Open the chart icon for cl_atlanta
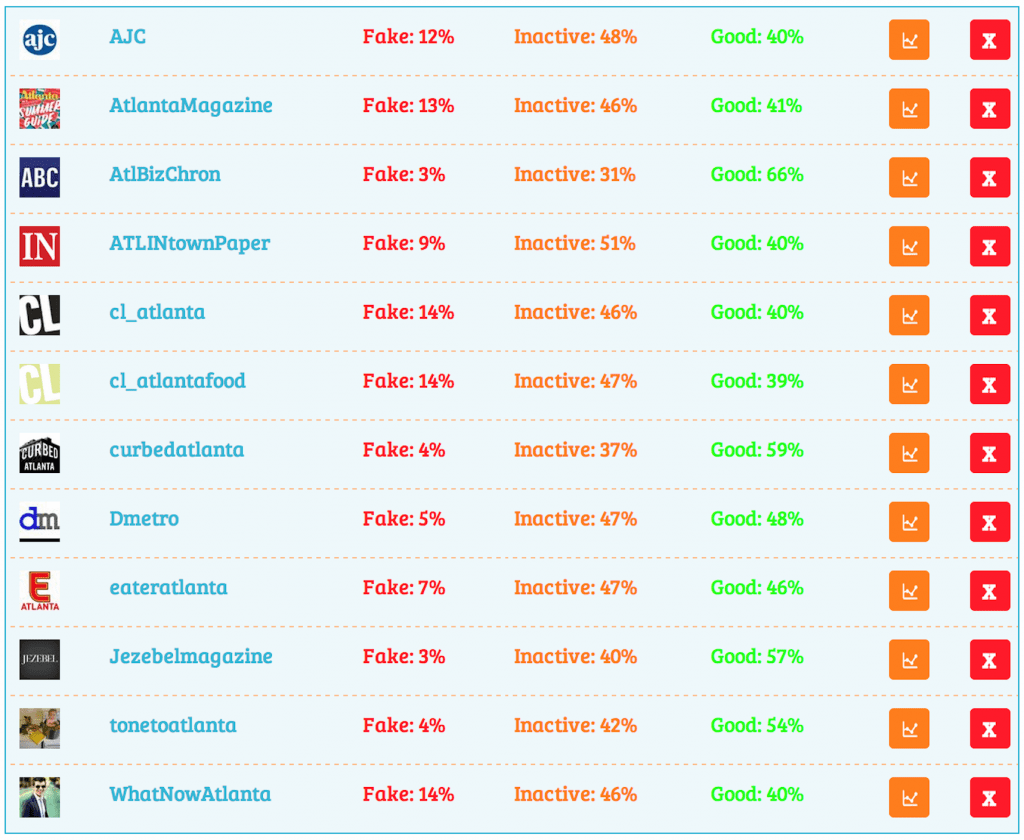 [x=909, y=316]
